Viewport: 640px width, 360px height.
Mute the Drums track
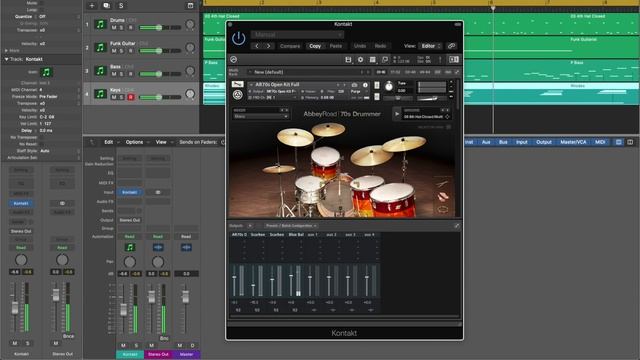tap(114, 28)
